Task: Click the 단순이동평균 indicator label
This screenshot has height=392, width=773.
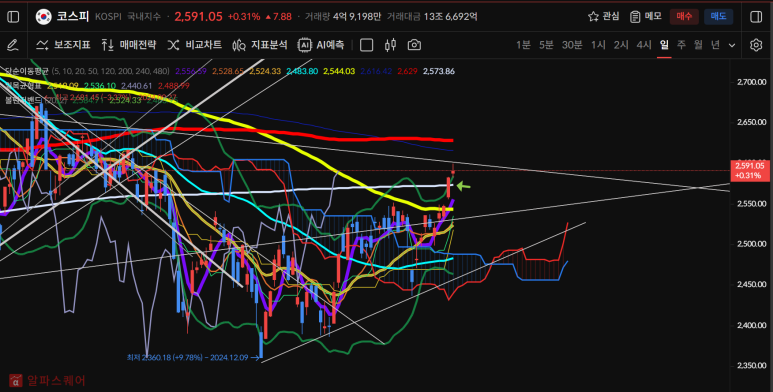Action: [26, 71]
